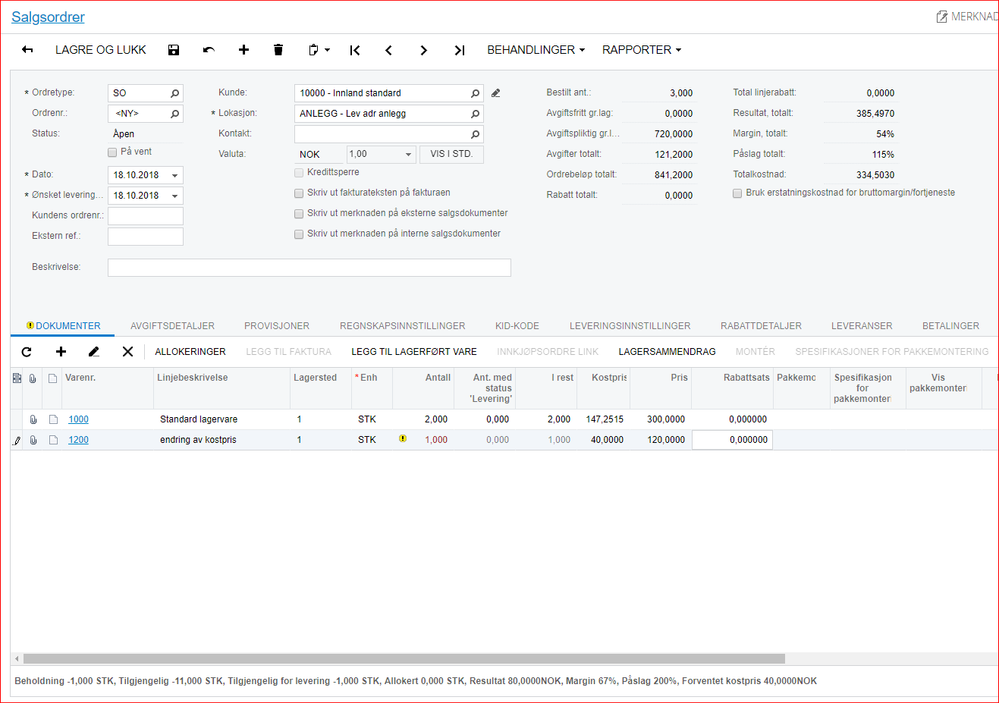Go to next record arrow

tap(424, 50)
